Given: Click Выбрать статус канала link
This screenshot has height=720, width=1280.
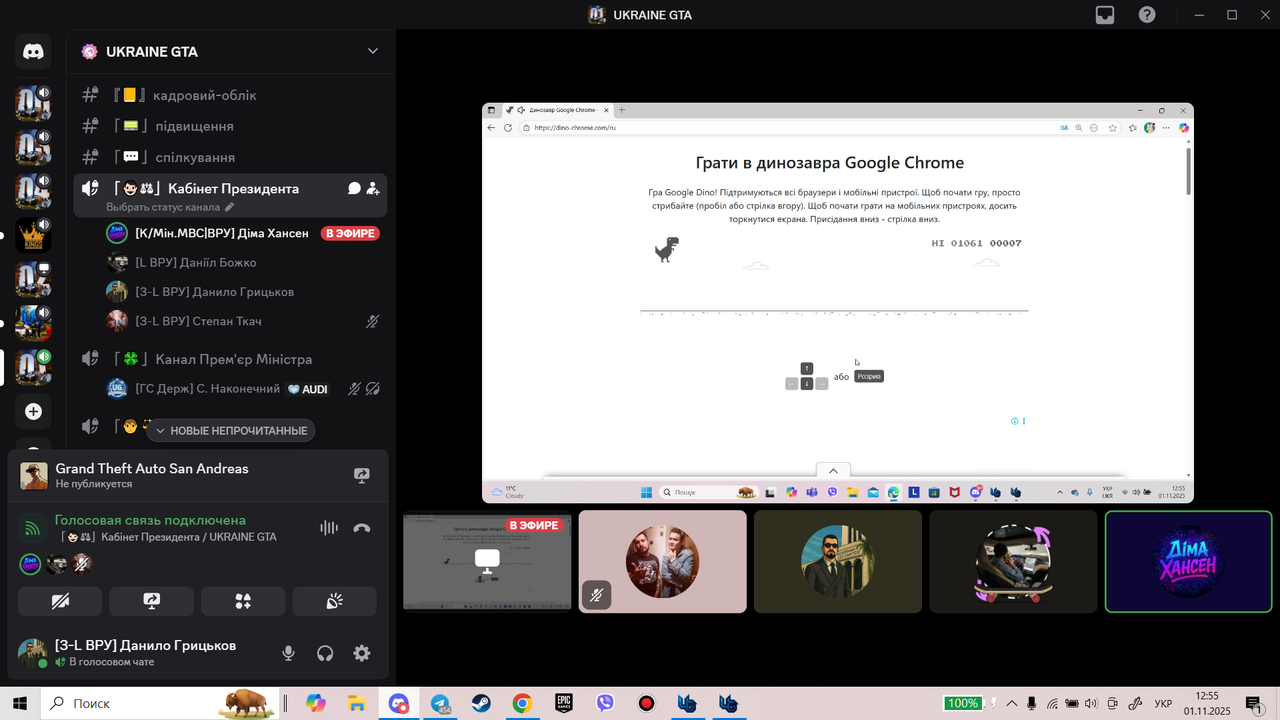Looking at the screenshot, I should click(163, 207).
